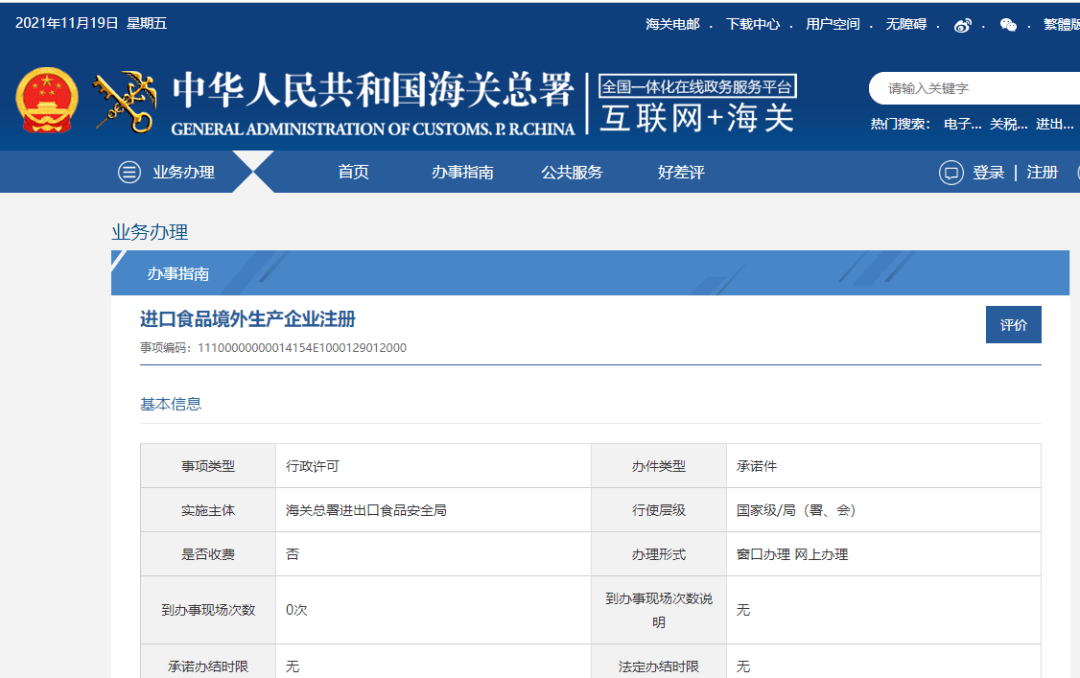Open the 业务办理 menu
Screen dimensions: 1080x678
click(183, 172)
